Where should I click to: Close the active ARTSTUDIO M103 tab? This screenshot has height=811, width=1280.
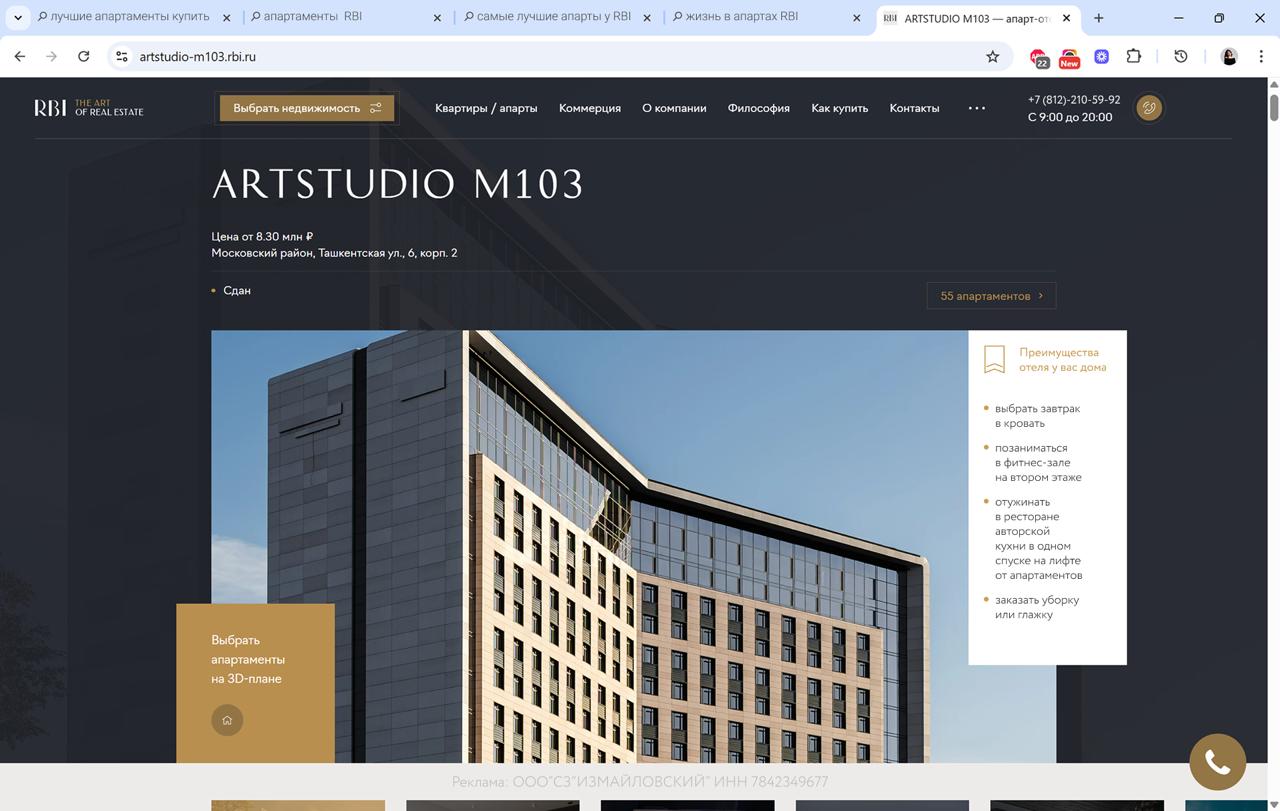tap(1067, 18)
